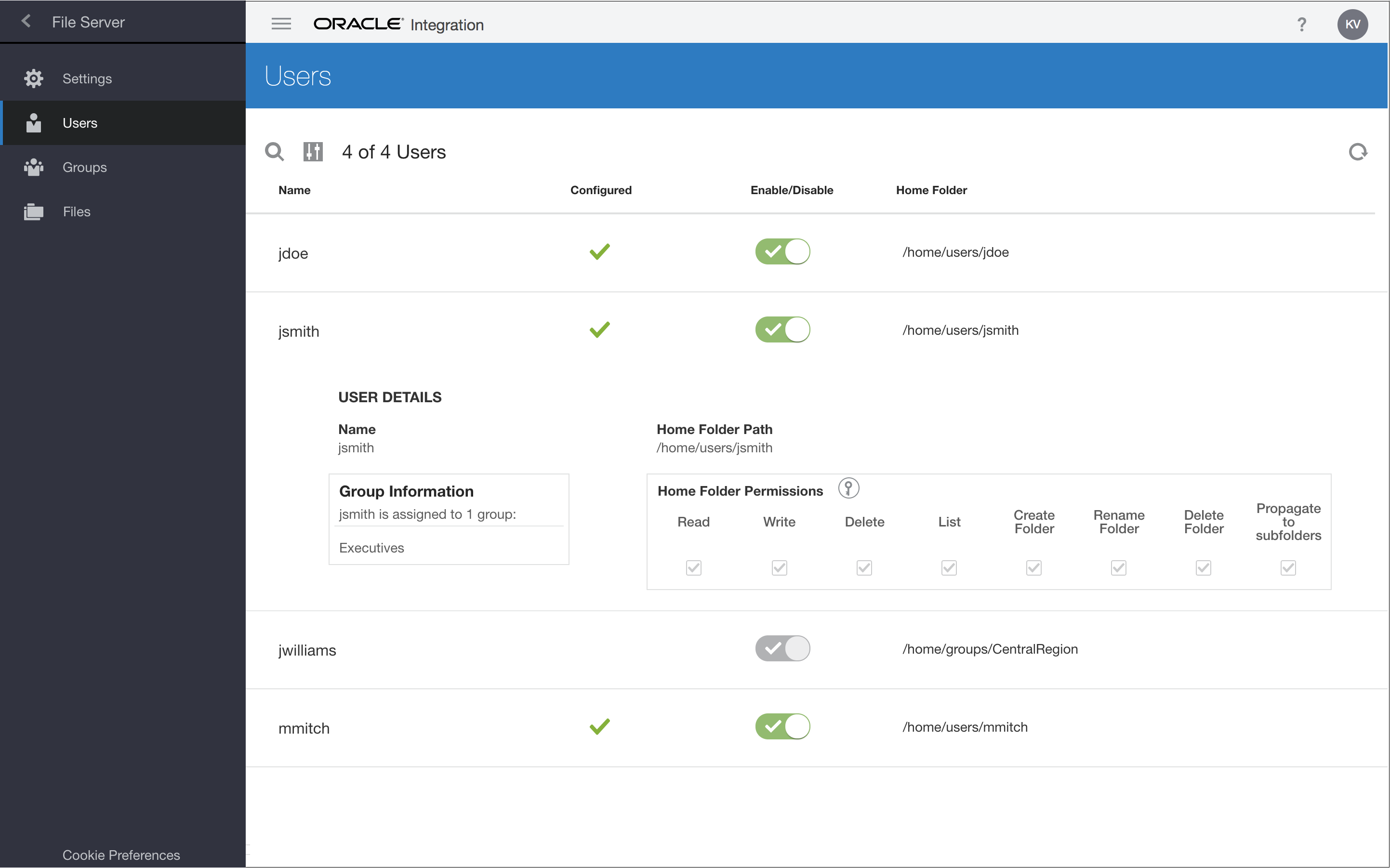Open Files in the sidebar
Image resolution: width=1390 pixels, height=868 pixels.
tap(76, 212)
